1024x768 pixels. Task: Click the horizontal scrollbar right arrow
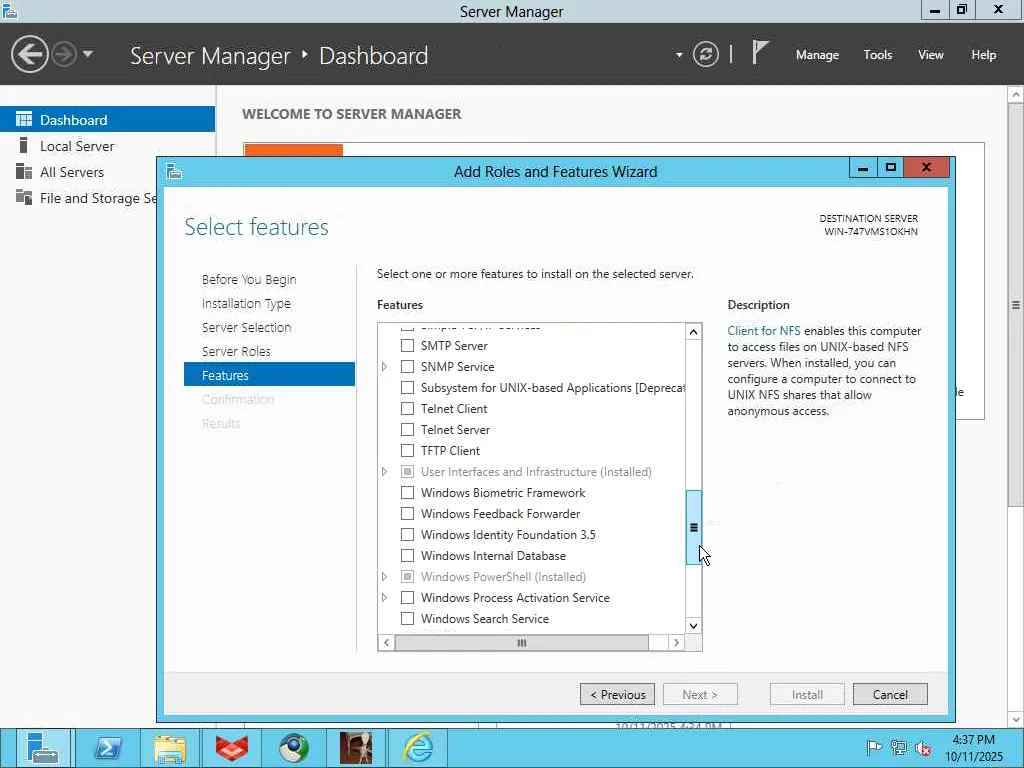pyautogui.click(x=677, y=643)
